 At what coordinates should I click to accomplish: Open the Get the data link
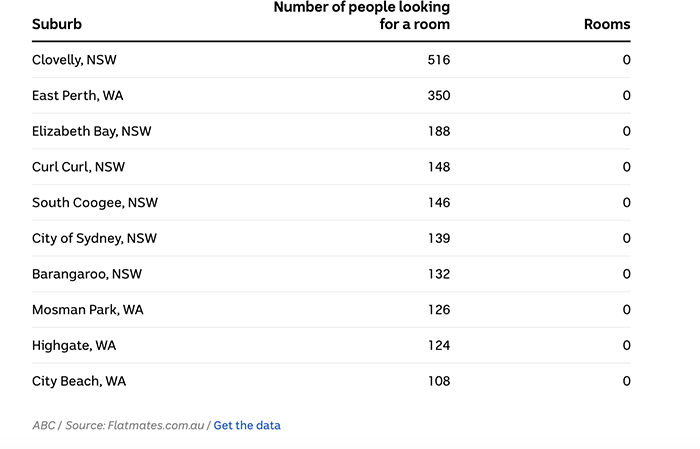pos(247,425)
